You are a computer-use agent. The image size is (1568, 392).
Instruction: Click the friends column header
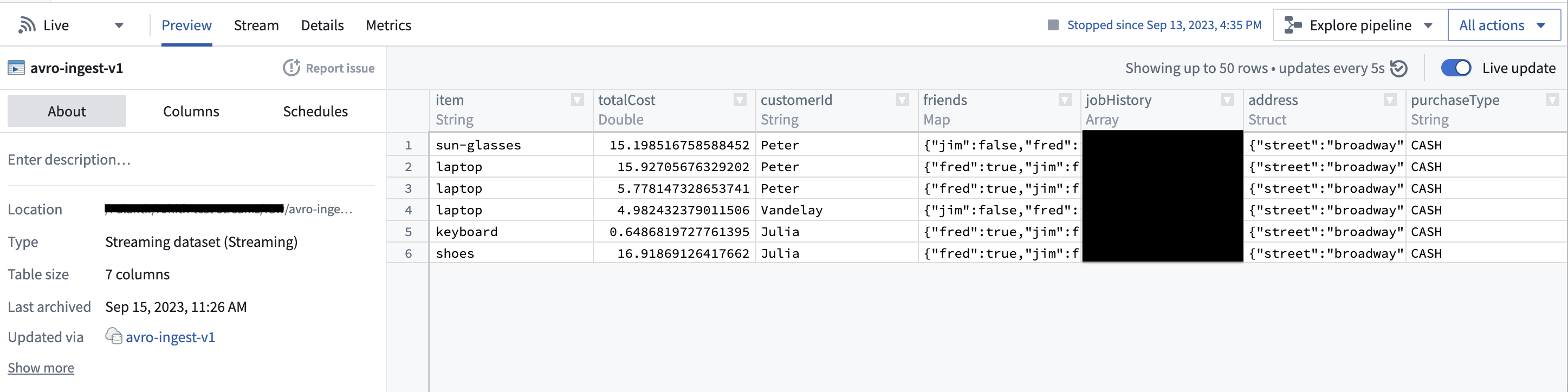point(999,110)
